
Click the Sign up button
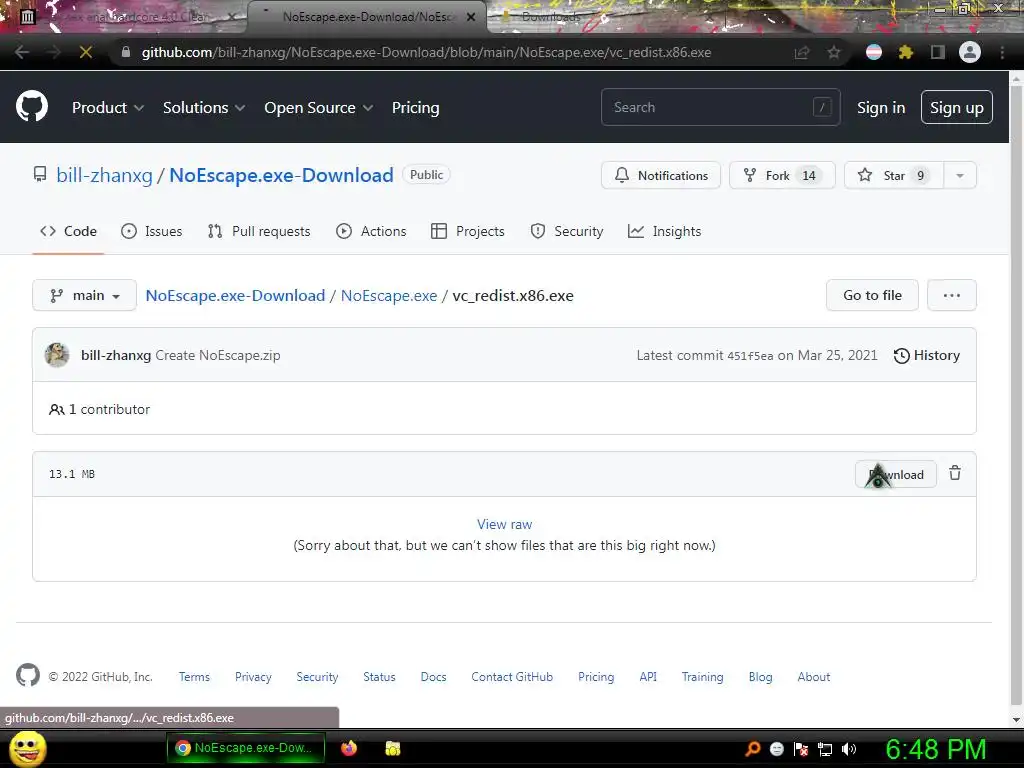[x=957, y=107]
